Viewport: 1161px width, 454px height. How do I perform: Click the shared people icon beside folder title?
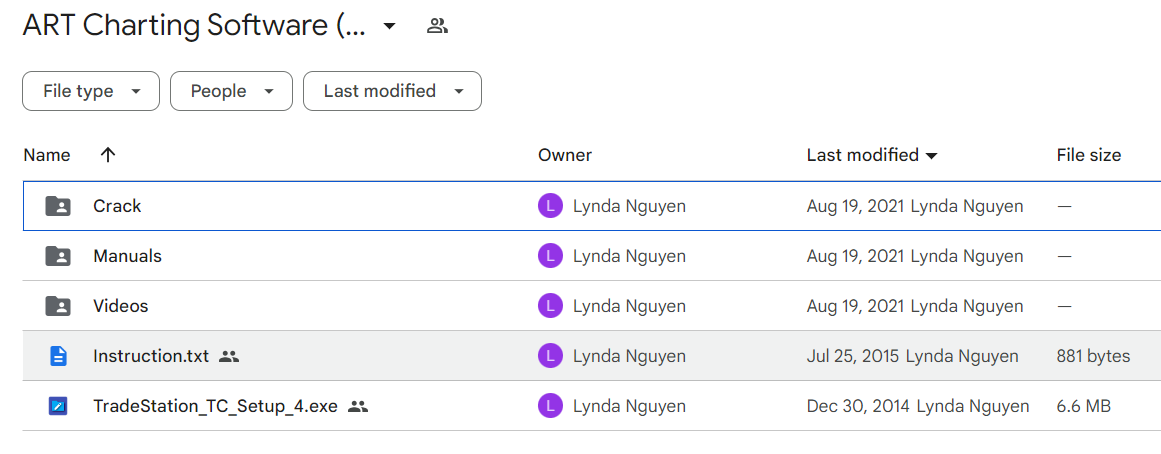click(x=438, y=27)
